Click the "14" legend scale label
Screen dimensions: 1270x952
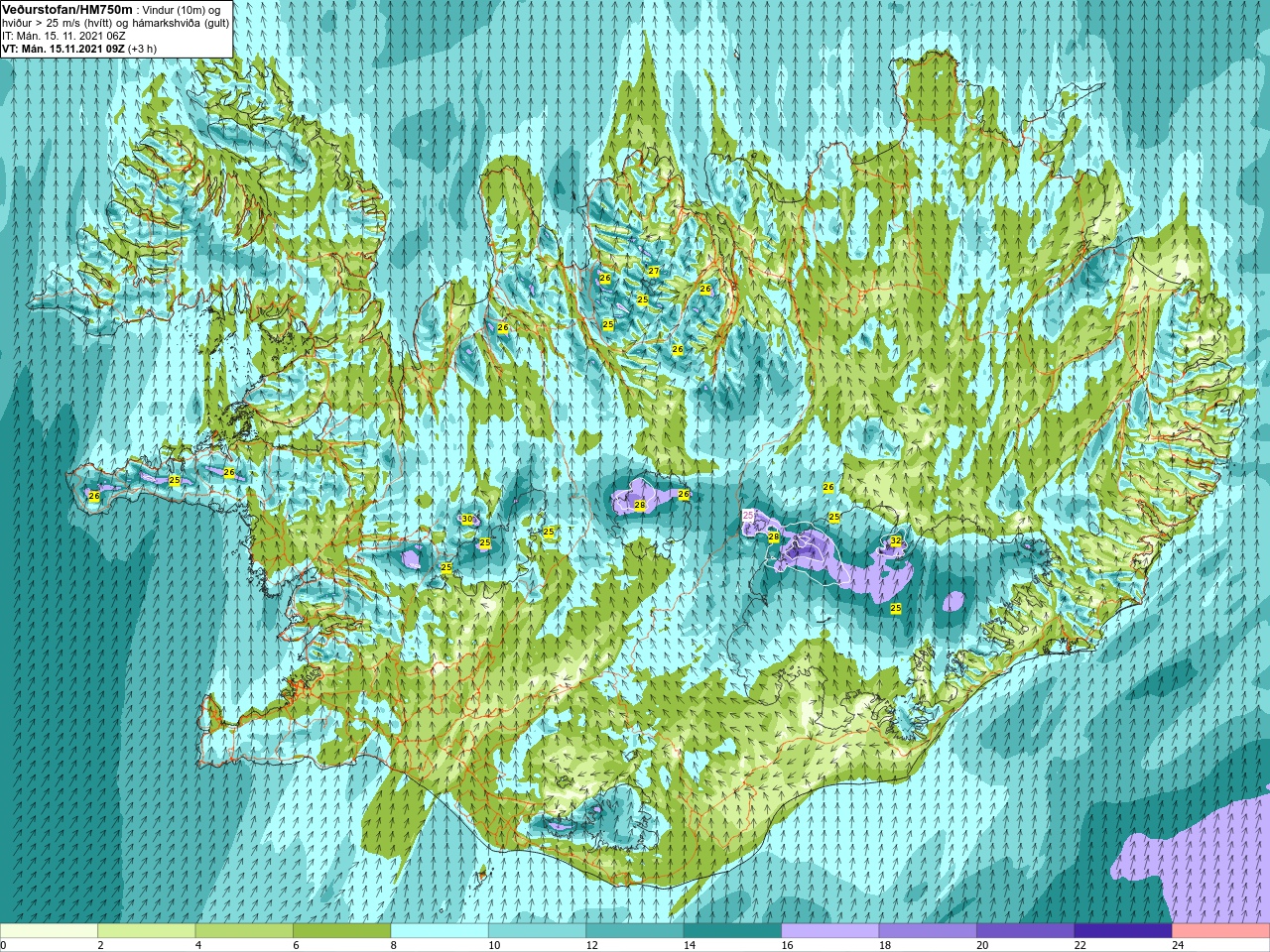click(x=690, y=945)
